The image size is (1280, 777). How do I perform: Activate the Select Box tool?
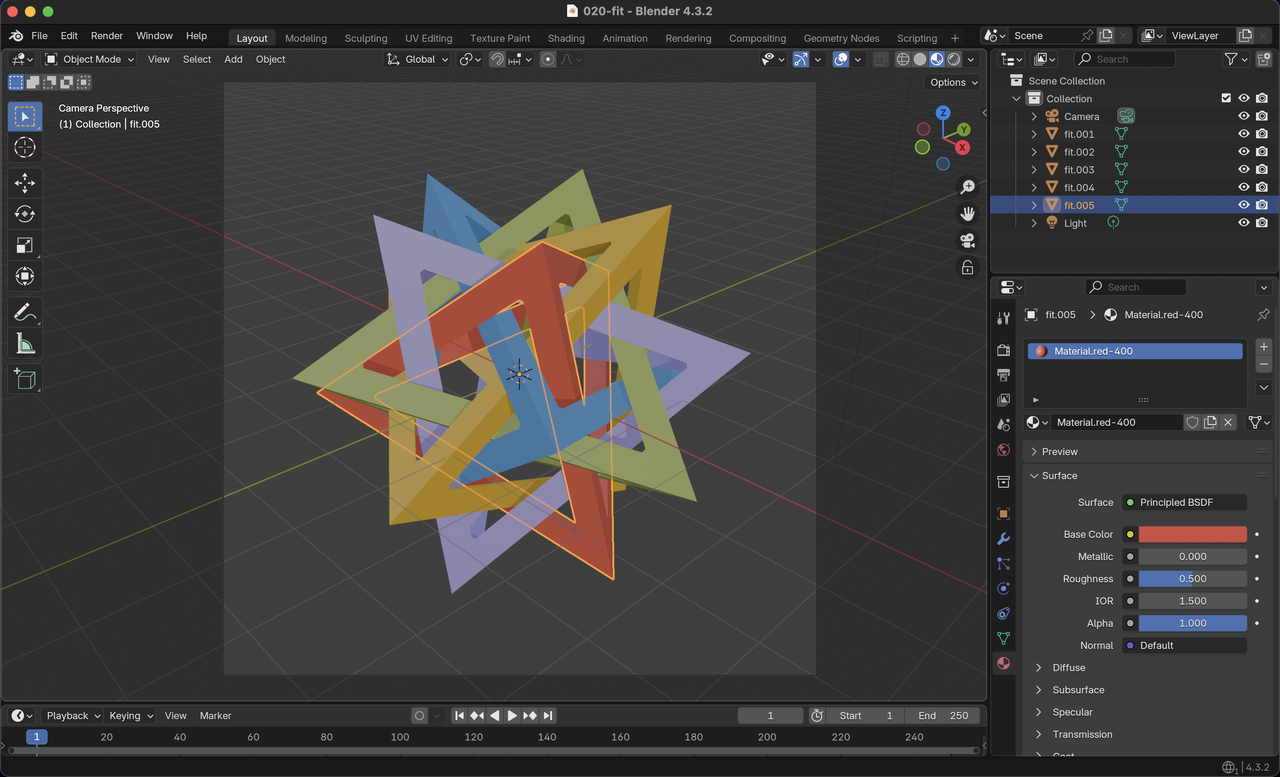pos(25,116)
